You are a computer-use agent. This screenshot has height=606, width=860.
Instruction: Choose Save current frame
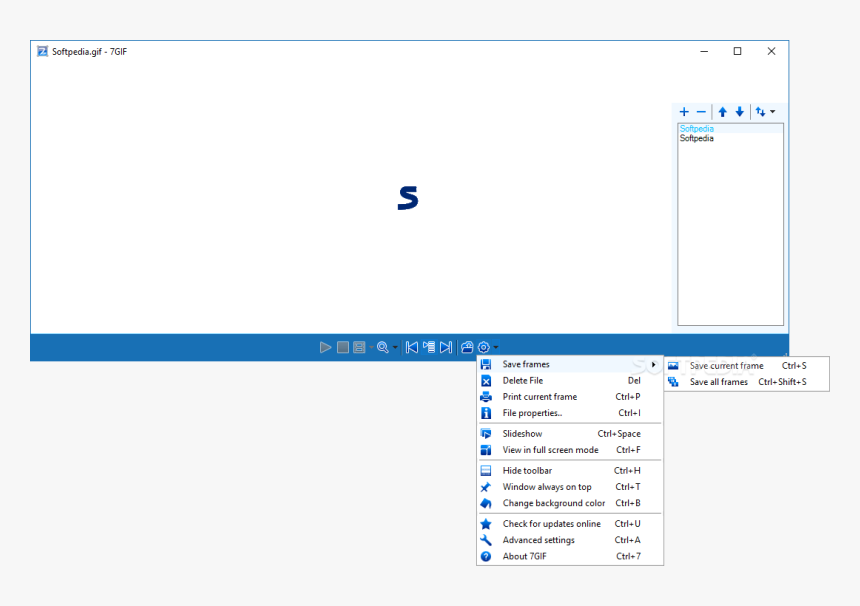click(746, 366)
